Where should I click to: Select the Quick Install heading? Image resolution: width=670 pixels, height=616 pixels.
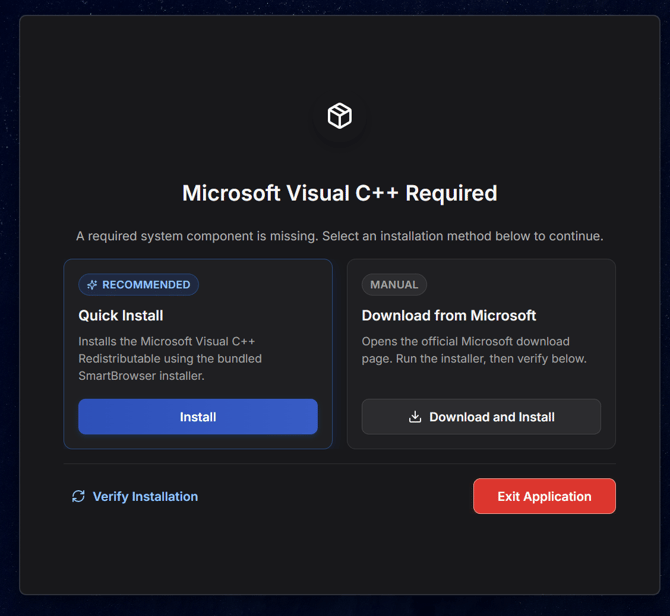pos(120,316)
